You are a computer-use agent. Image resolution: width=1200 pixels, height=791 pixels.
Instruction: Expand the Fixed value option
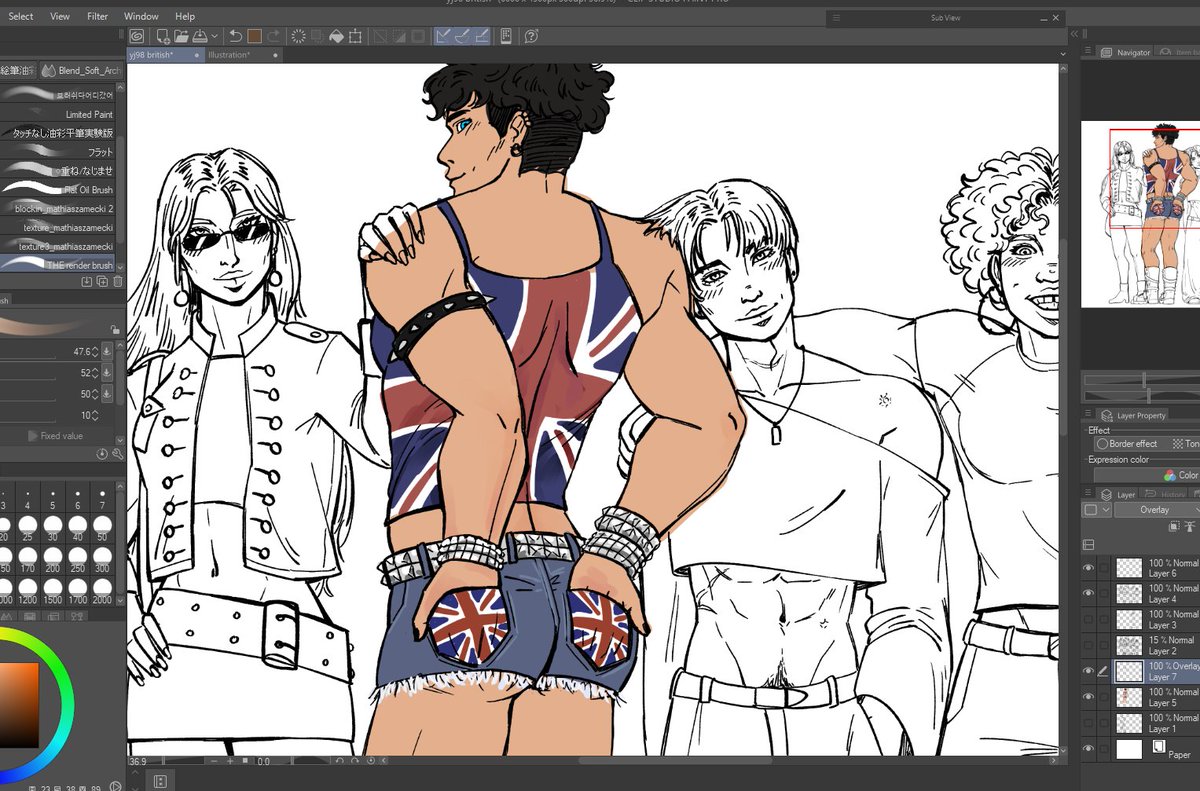pos(32,436)
